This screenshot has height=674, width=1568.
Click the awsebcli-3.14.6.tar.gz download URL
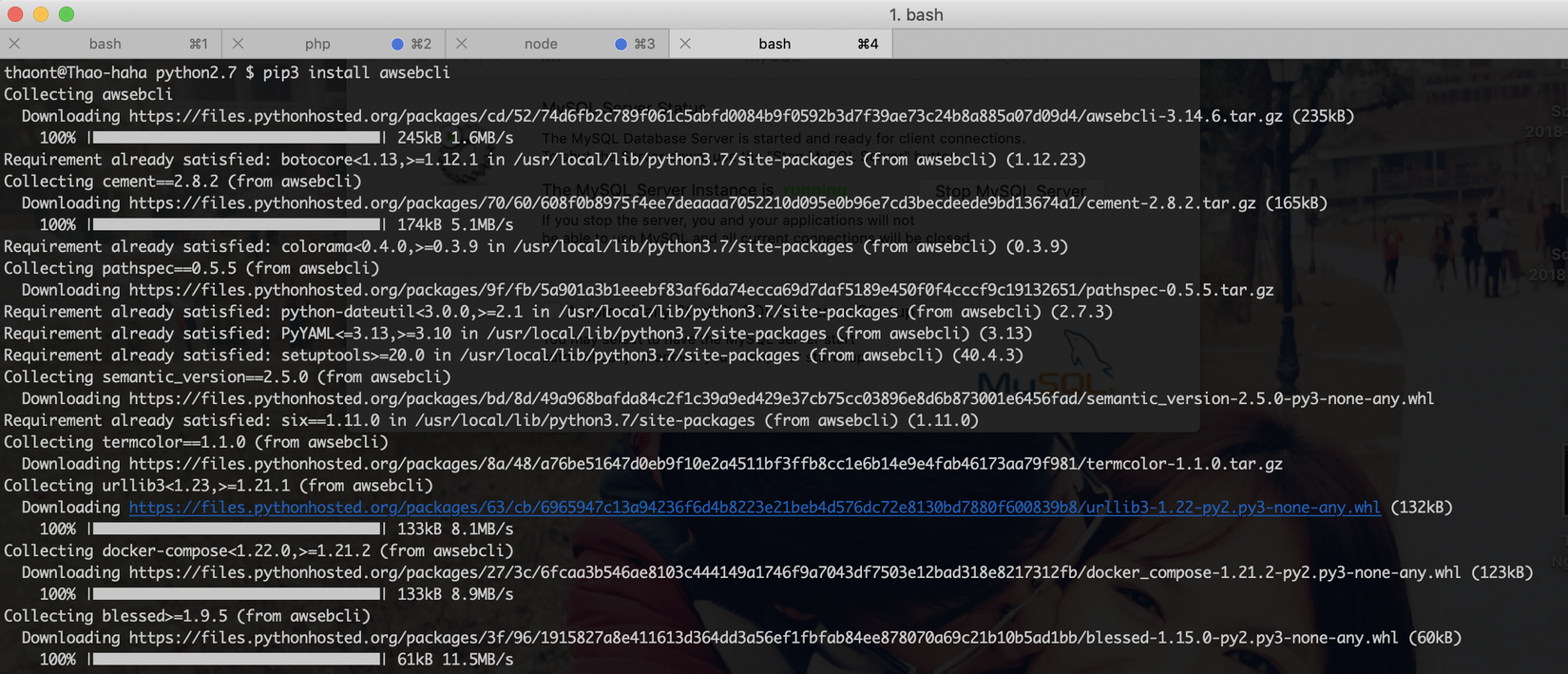coord(705,116)
